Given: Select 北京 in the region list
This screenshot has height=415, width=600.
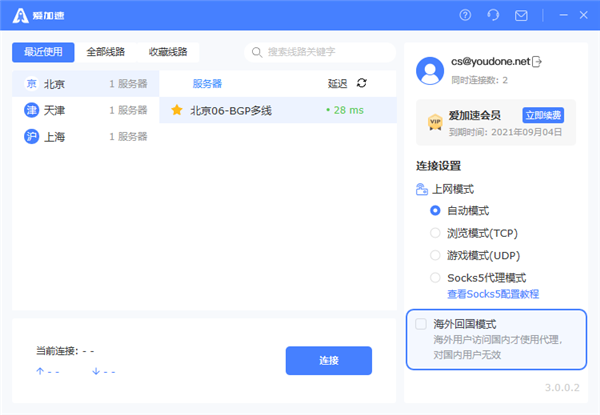Looking at the screenshot, I should coord(86,84).
